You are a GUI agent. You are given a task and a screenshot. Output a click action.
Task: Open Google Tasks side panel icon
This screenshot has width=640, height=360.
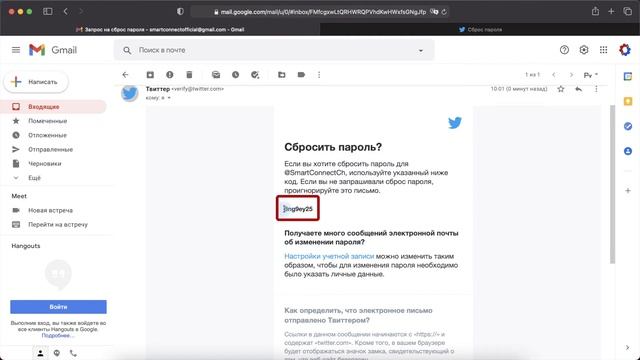628,126
